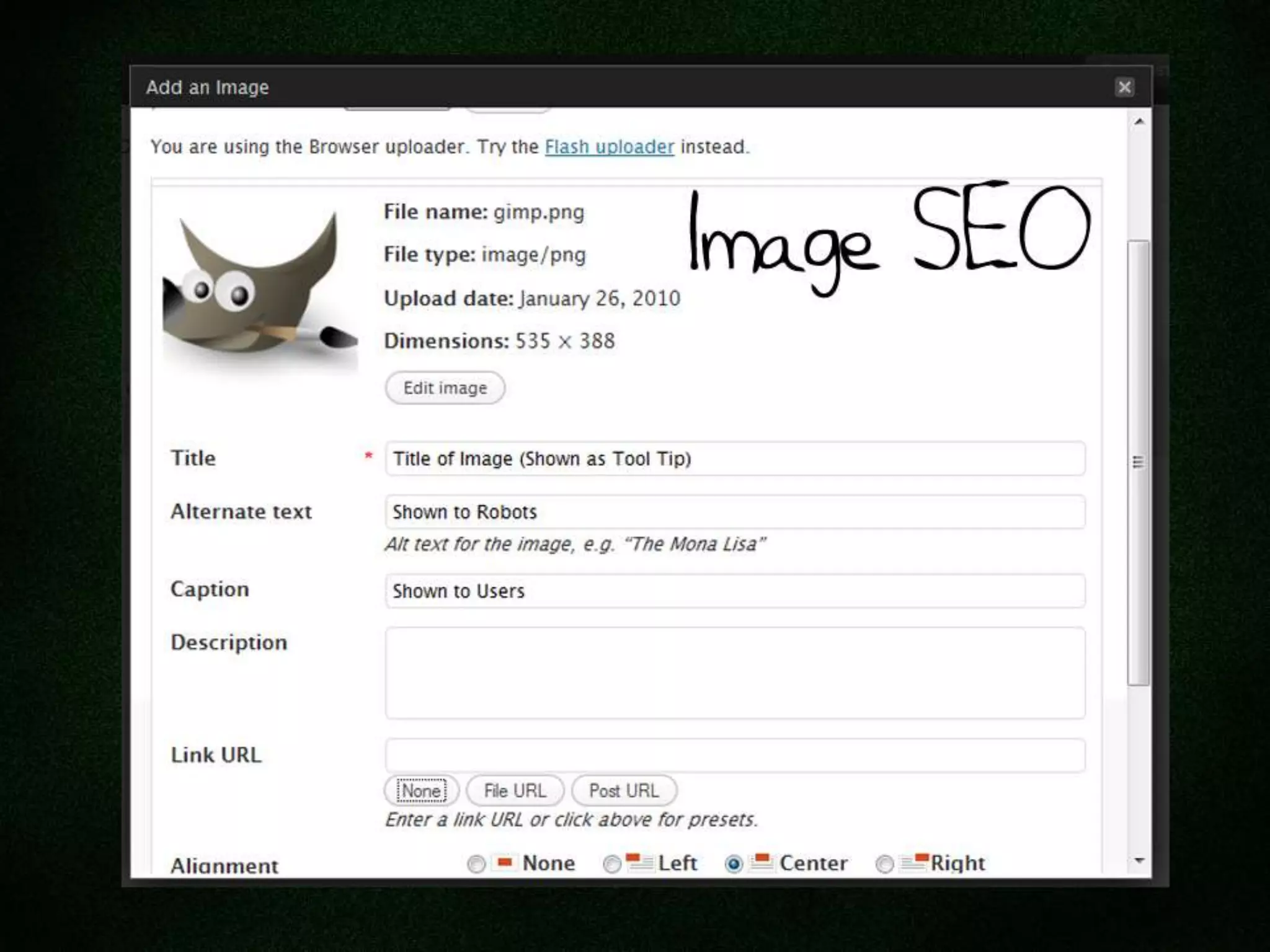Select the Center alignment radio button

pyautogui.click(x=734, y=864)
